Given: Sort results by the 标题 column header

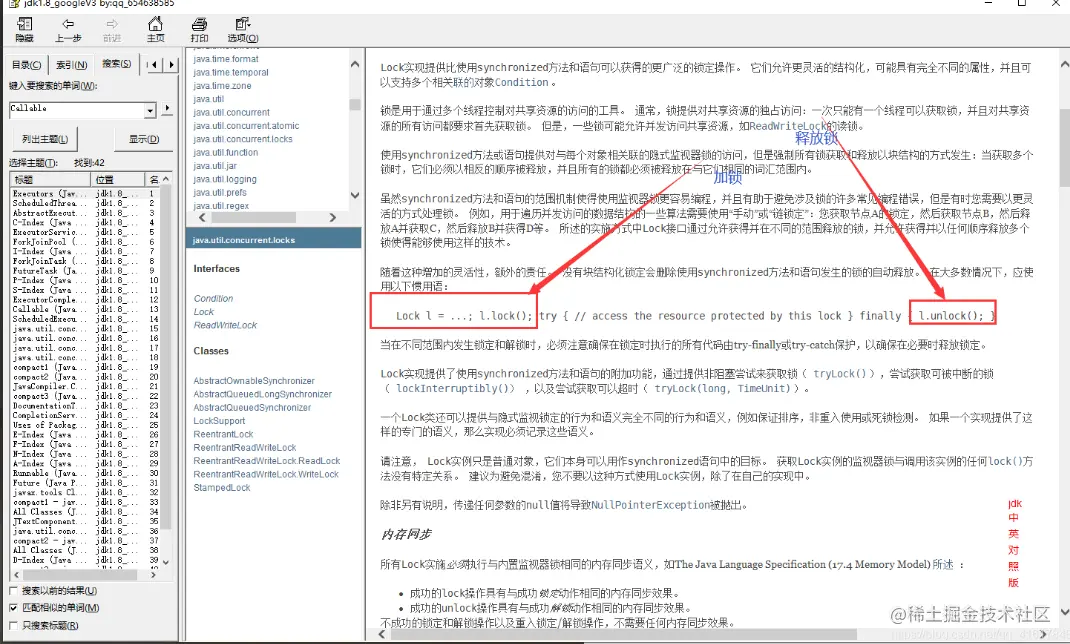Looking at the screenshot, I should [x=51, y=179].
